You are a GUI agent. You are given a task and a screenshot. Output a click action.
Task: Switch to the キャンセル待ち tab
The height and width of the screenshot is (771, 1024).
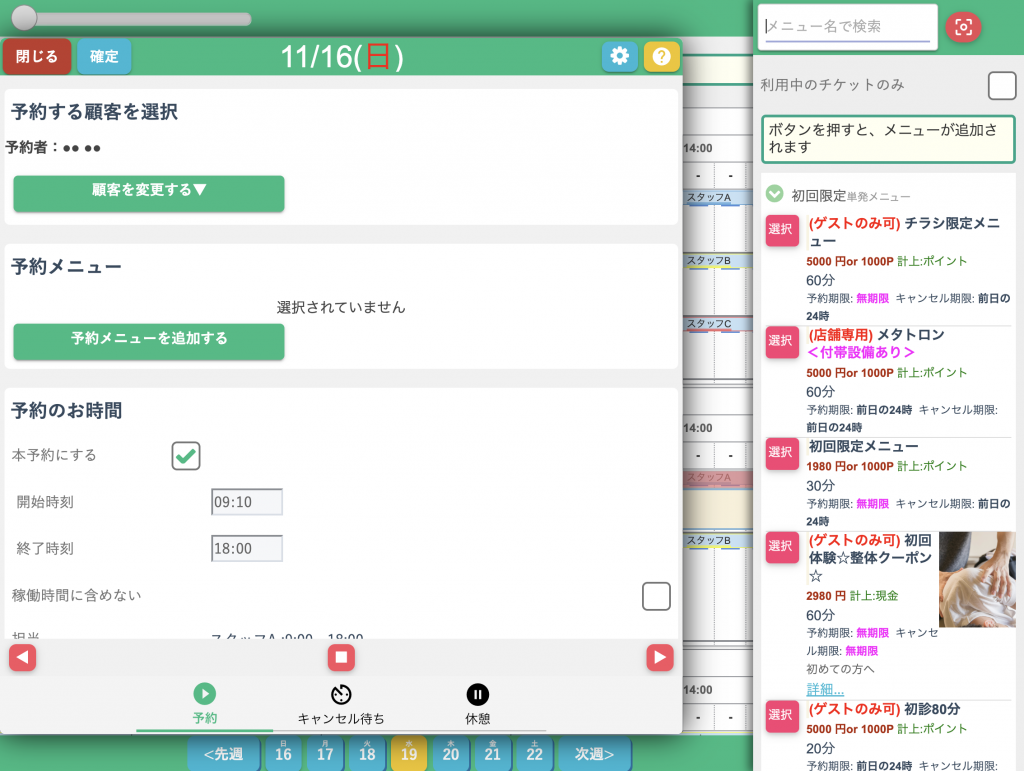pos(341,705)
